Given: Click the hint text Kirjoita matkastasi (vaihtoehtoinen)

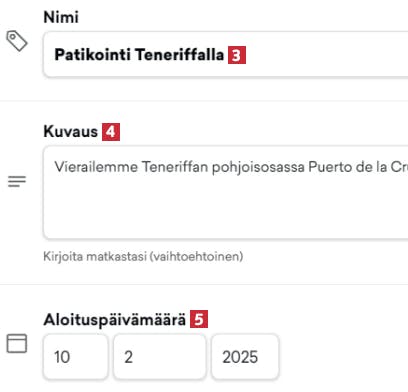Looking at the screenshot, I should pyautogui.click(x=143, y=256).
